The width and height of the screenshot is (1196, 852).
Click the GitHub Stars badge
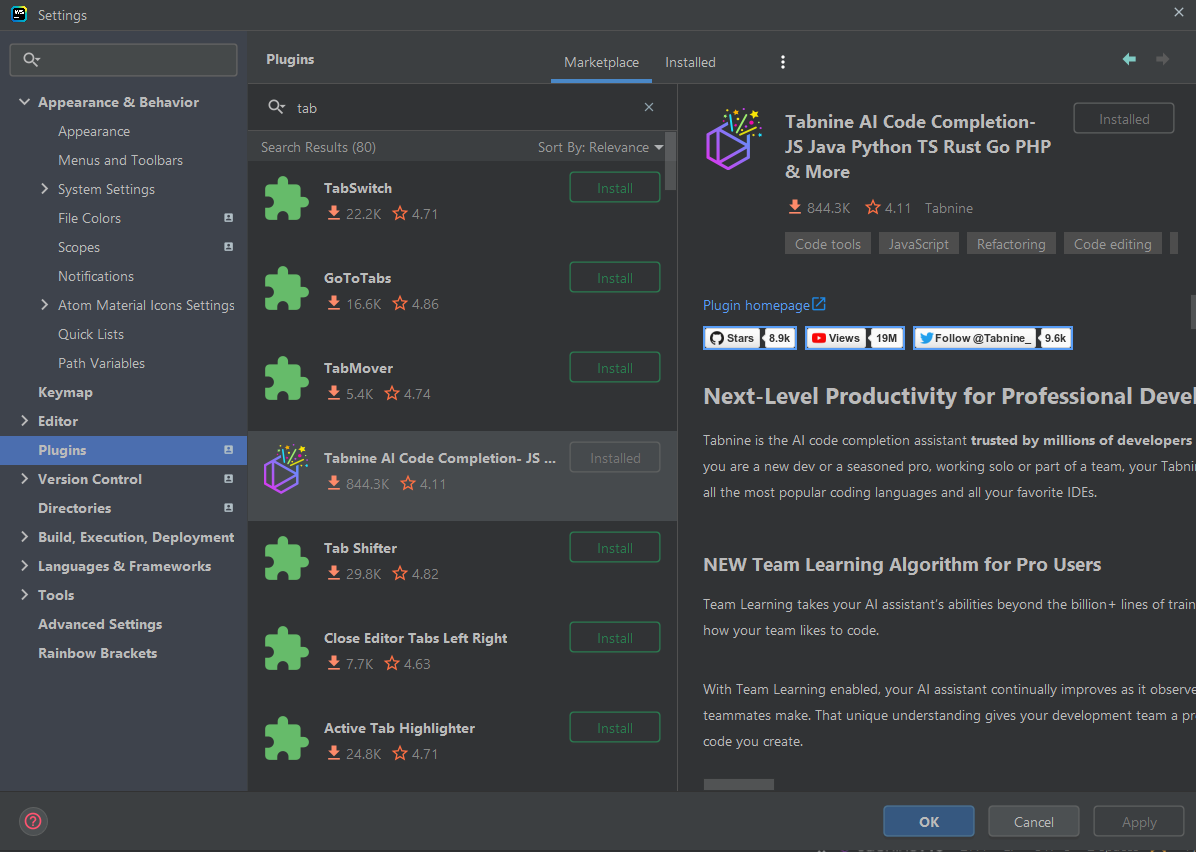pos(750,338)
